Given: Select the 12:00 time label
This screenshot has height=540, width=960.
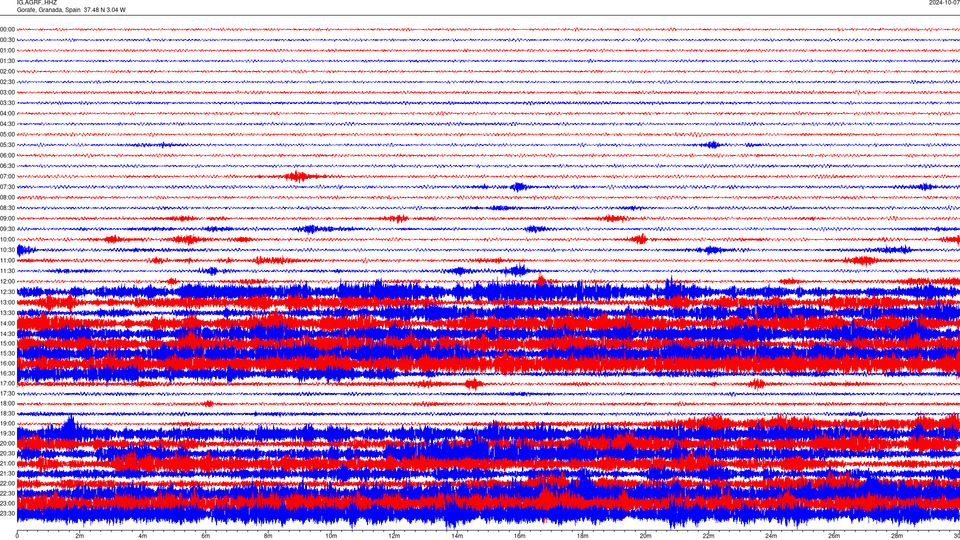Looking at the screenshot, I should (x=7, y=281).
